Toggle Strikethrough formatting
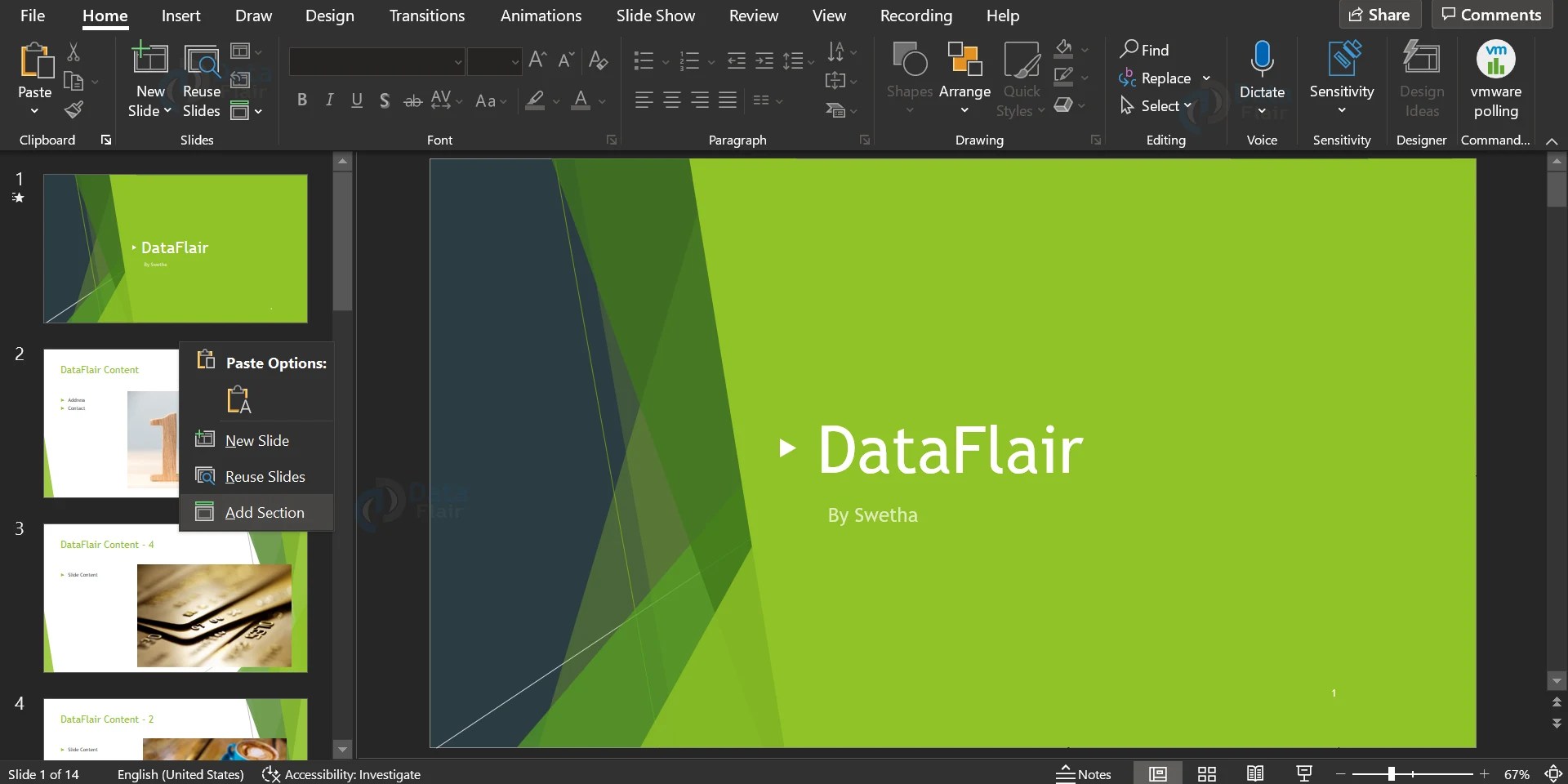The image size is (1568, 784). [x=413, y=100]
